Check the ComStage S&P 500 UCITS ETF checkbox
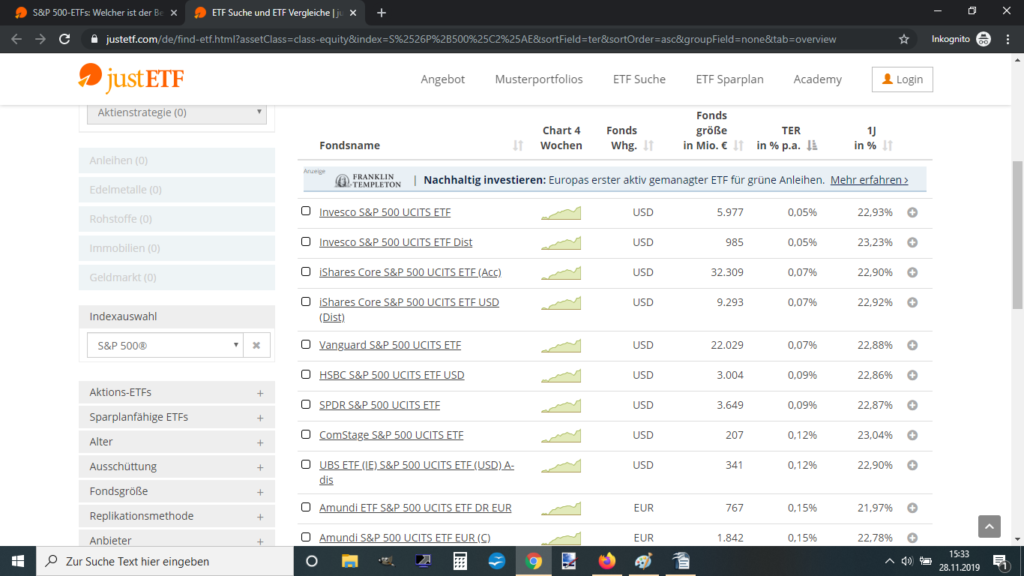This screenshot has height=576, width=1024. 306,434
